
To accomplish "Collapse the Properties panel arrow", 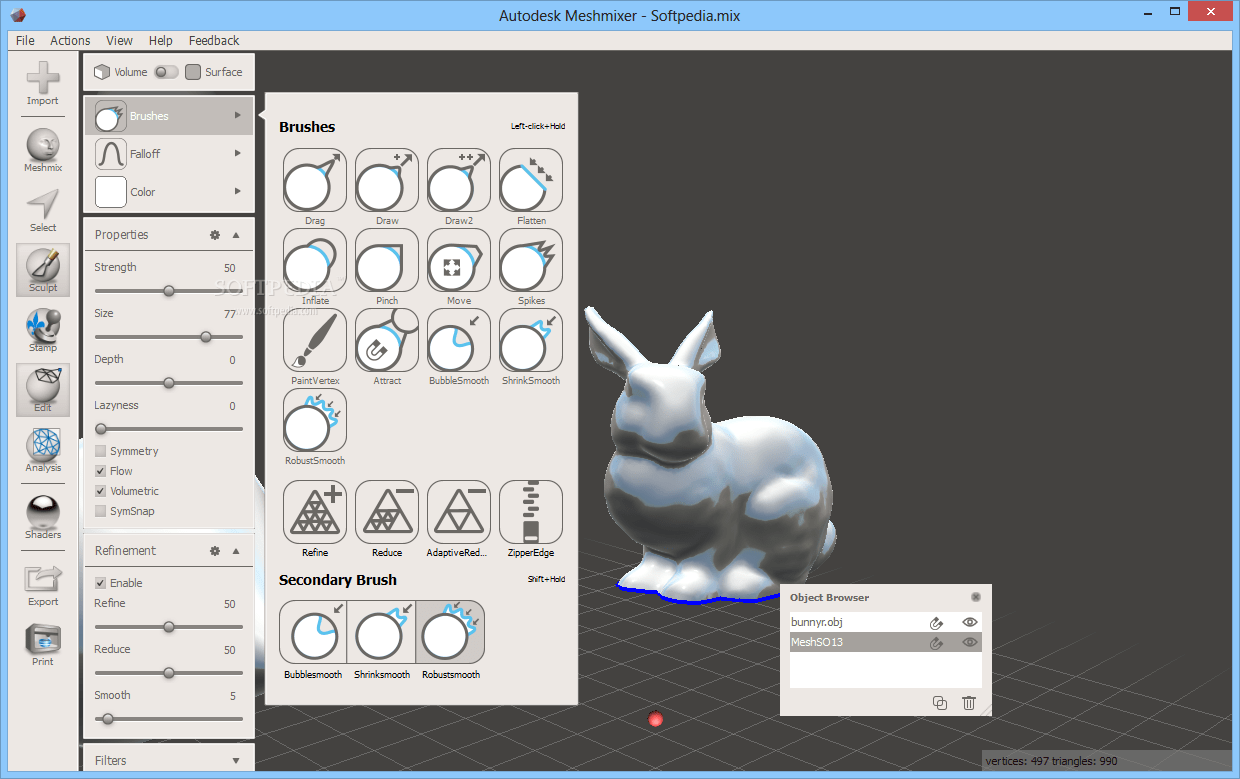I will coord(236,235).
